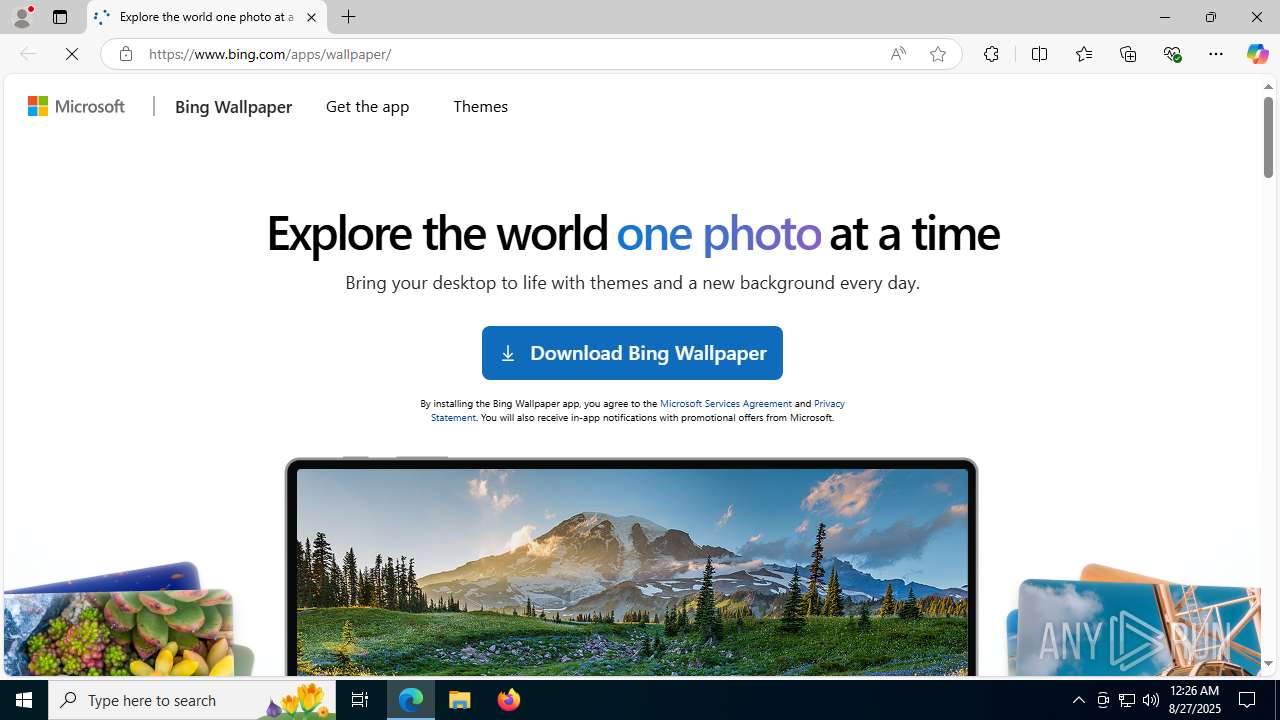Open the Extensions puzzle icon

[991, 54]
